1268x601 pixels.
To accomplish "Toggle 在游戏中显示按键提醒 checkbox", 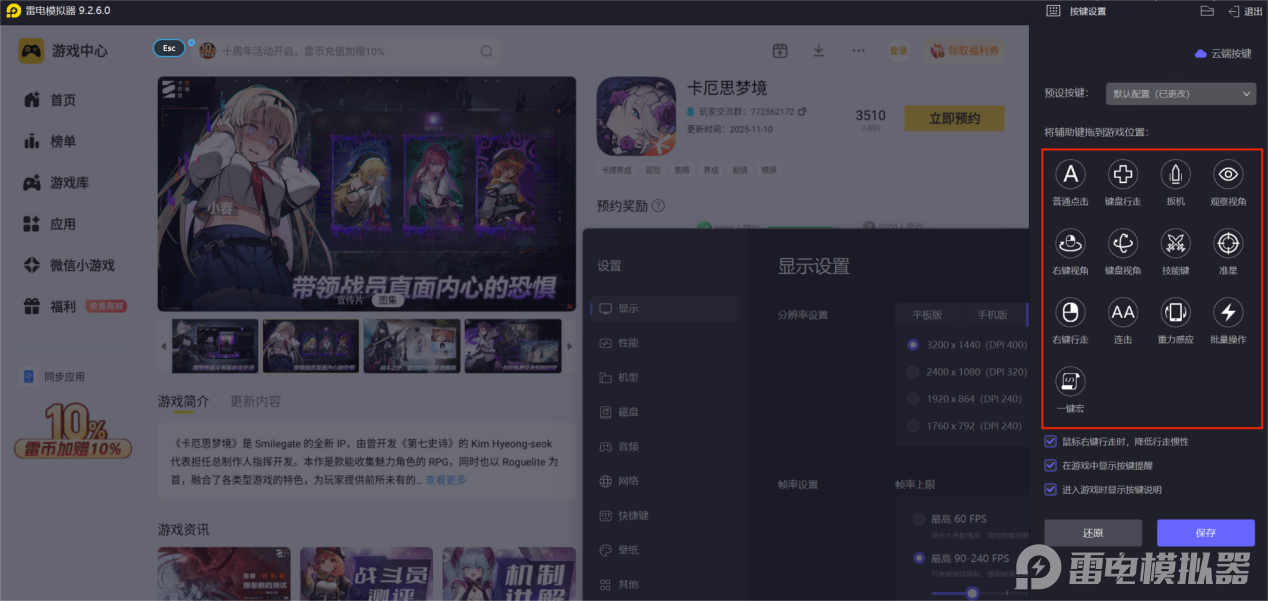I will [1050, 465].
